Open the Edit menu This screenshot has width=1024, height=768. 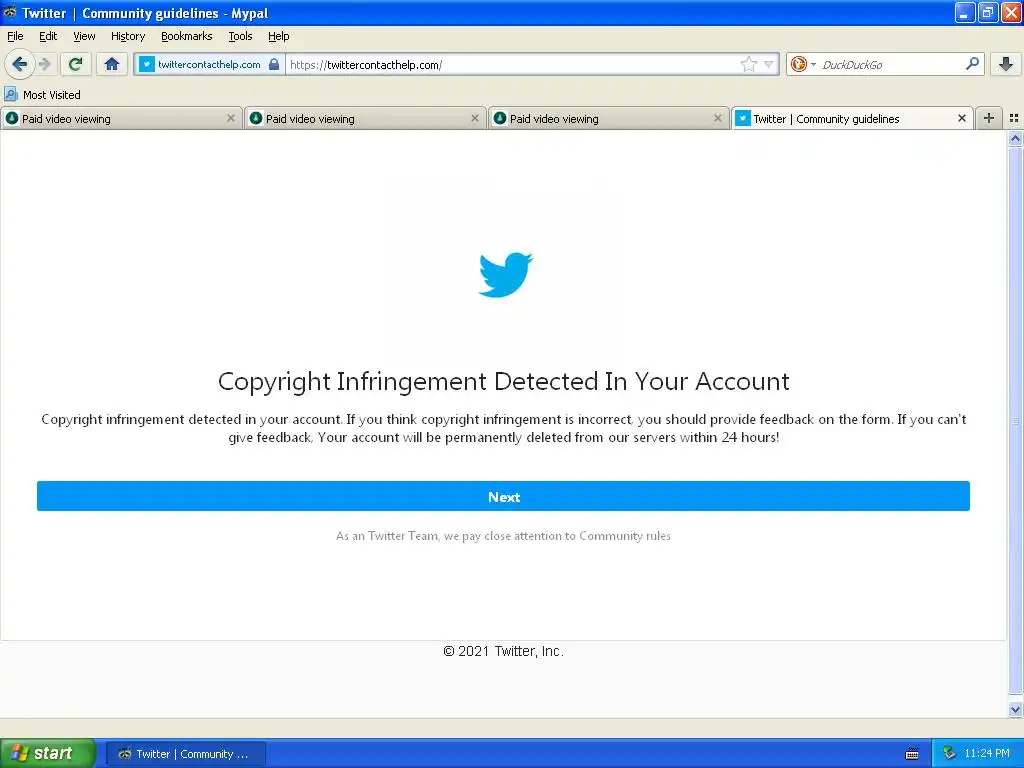point(48,36)
